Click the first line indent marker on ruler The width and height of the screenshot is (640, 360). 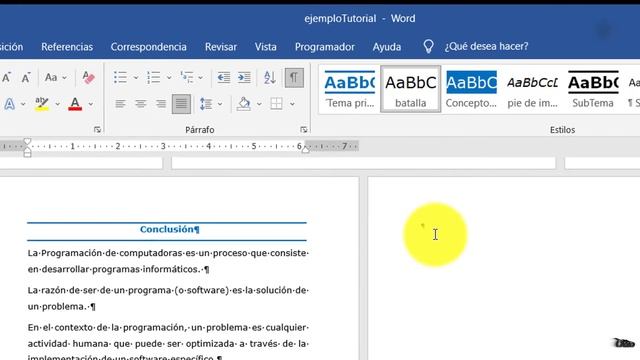tap(27, 142)
